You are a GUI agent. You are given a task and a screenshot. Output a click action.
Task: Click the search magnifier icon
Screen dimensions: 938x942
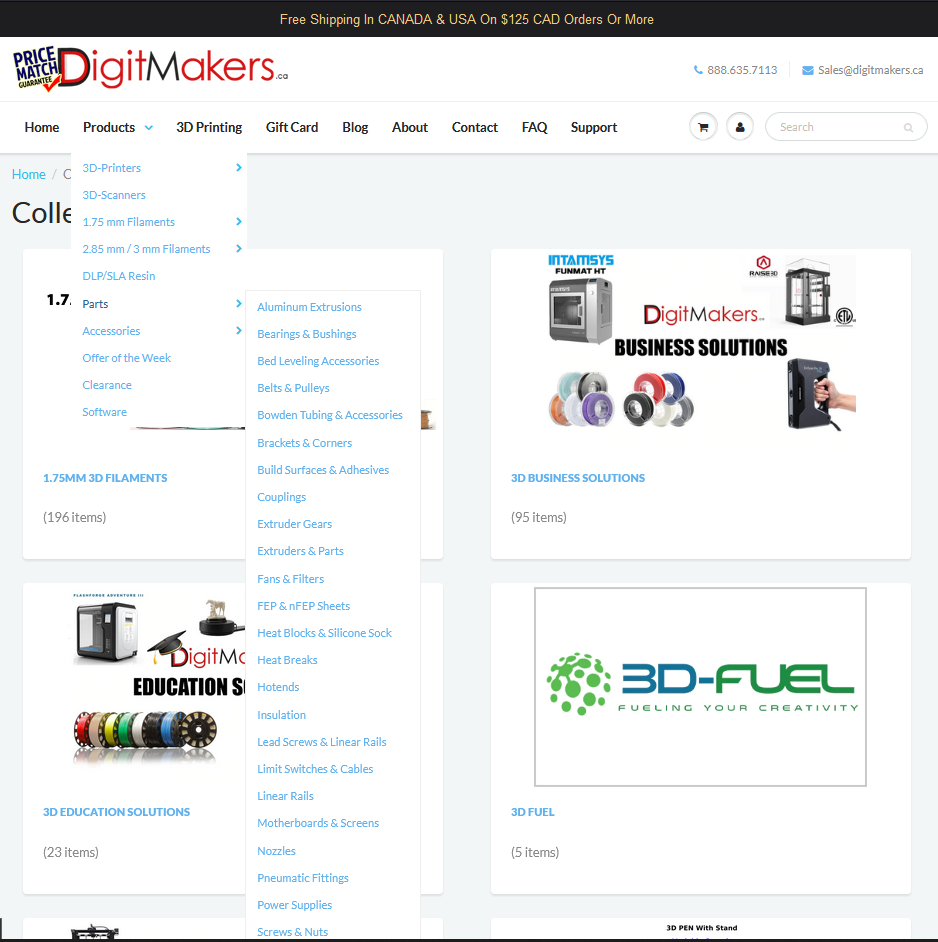tap(908, 127)
